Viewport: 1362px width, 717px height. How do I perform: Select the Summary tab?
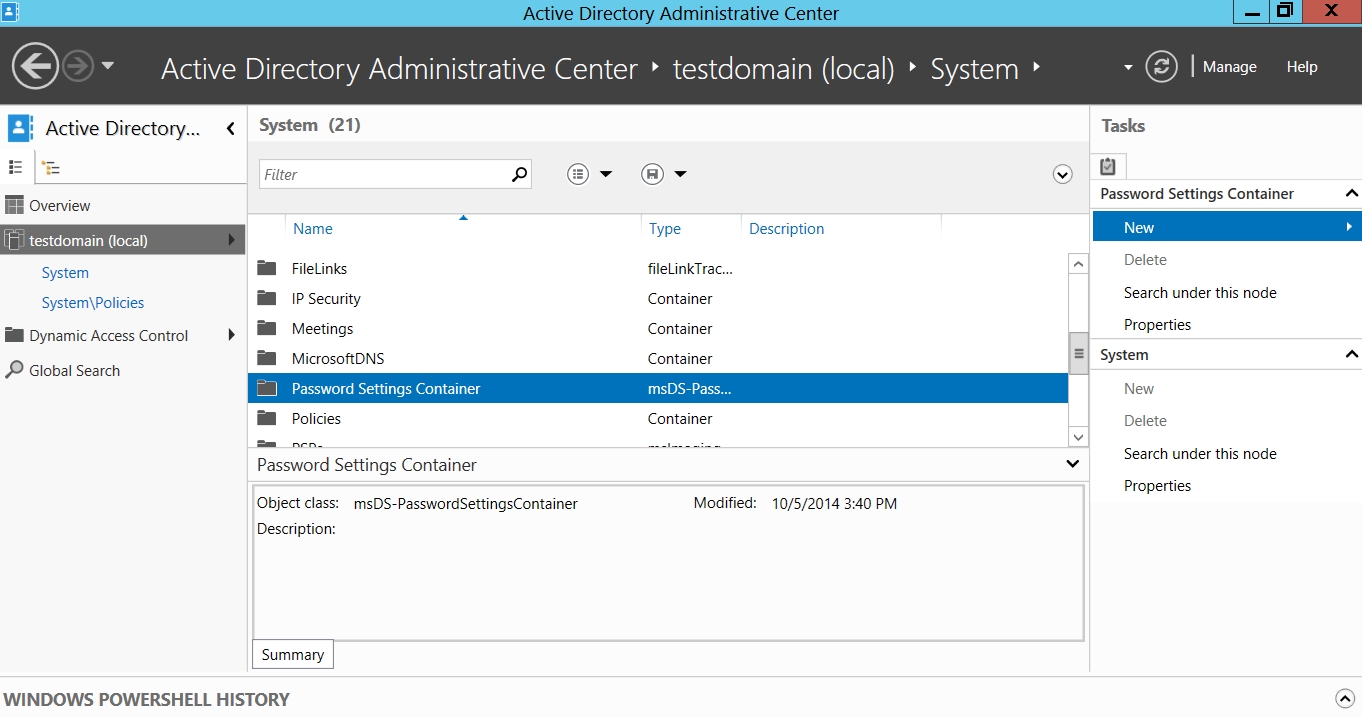pos(293,655)
